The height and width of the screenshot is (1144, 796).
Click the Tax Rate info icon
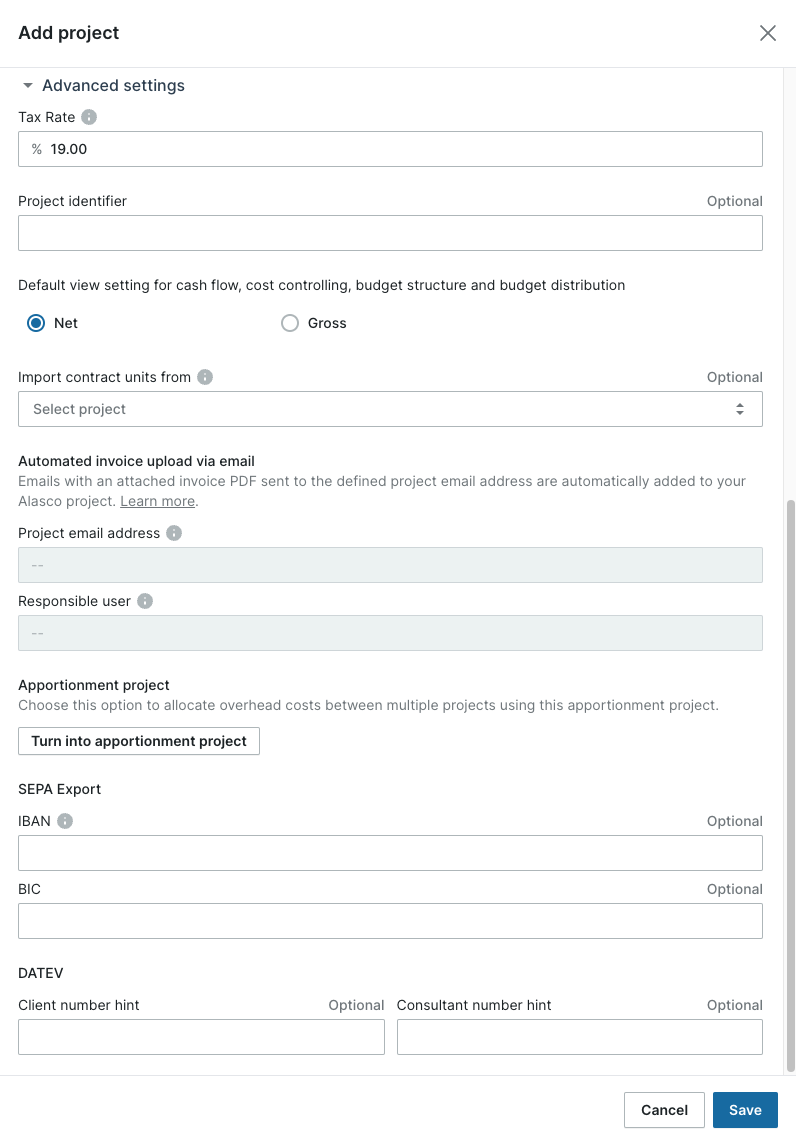click(89, 117)
